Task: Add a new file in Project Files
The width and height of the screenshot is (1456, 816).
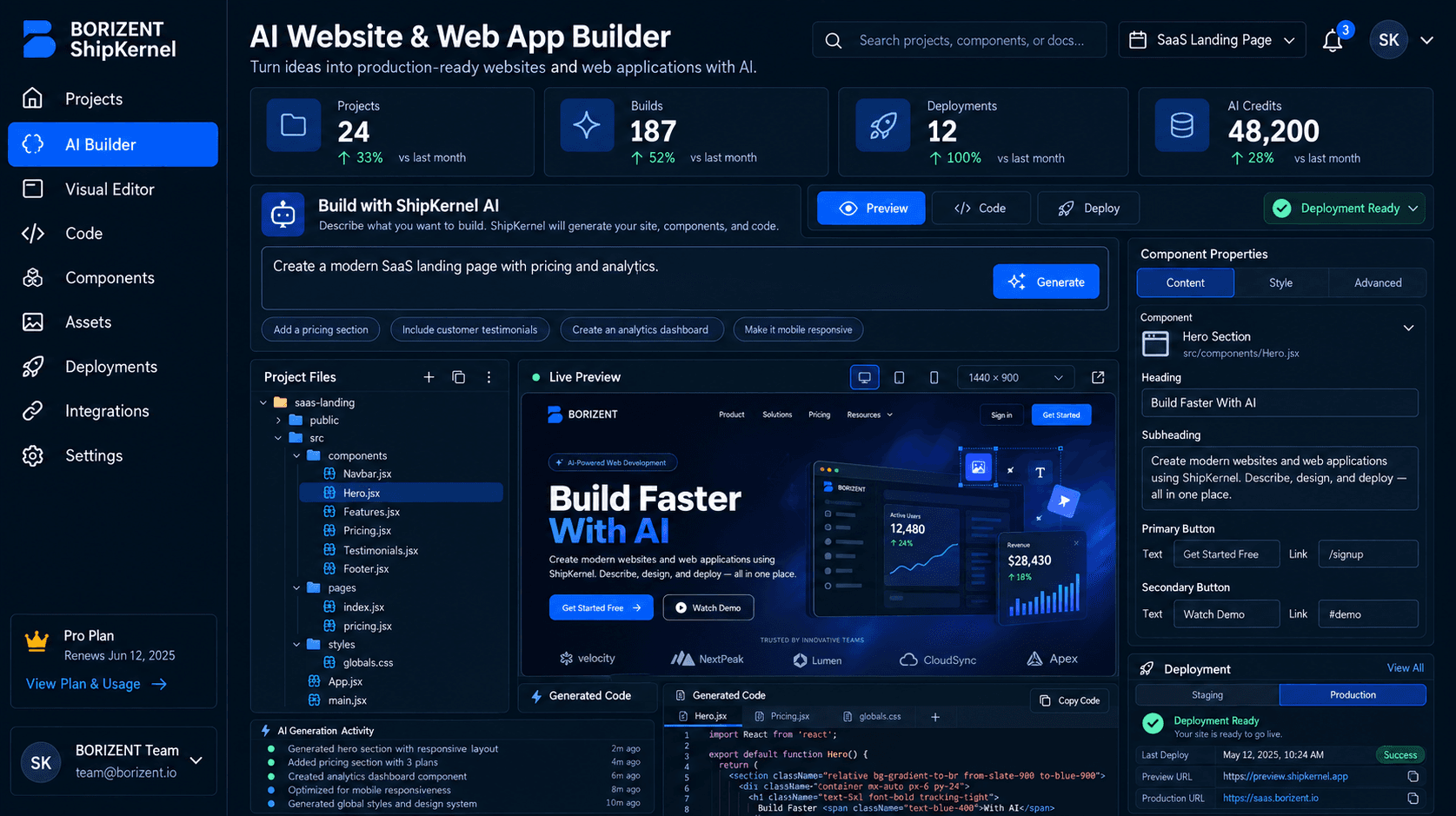Action: point(429,377)
